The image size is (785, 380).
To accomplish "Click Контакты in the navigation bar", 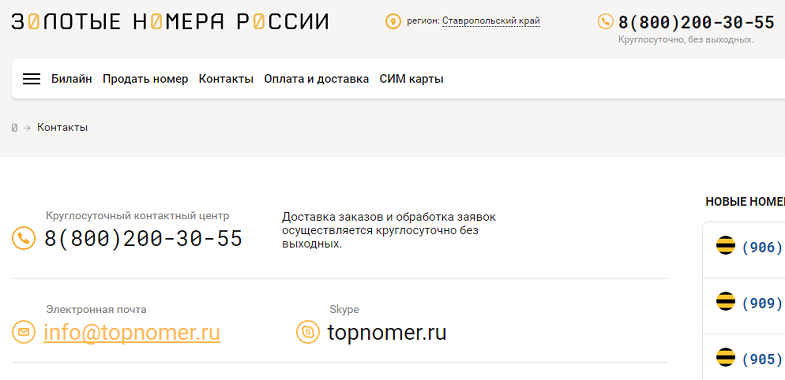I will point(226,79).
